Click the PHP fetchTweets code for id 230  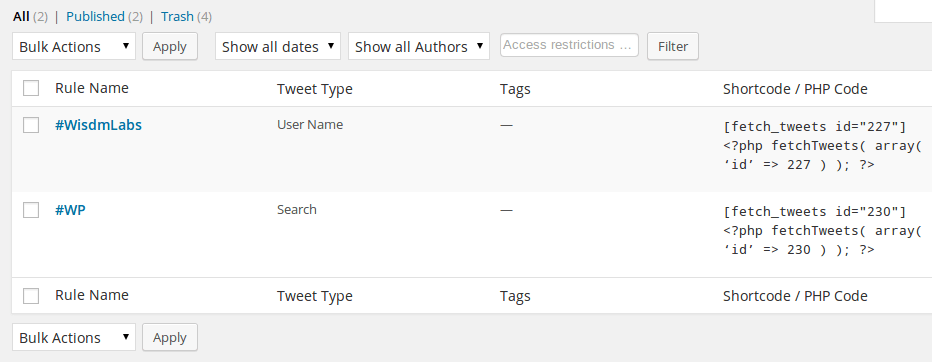[823, 240]
